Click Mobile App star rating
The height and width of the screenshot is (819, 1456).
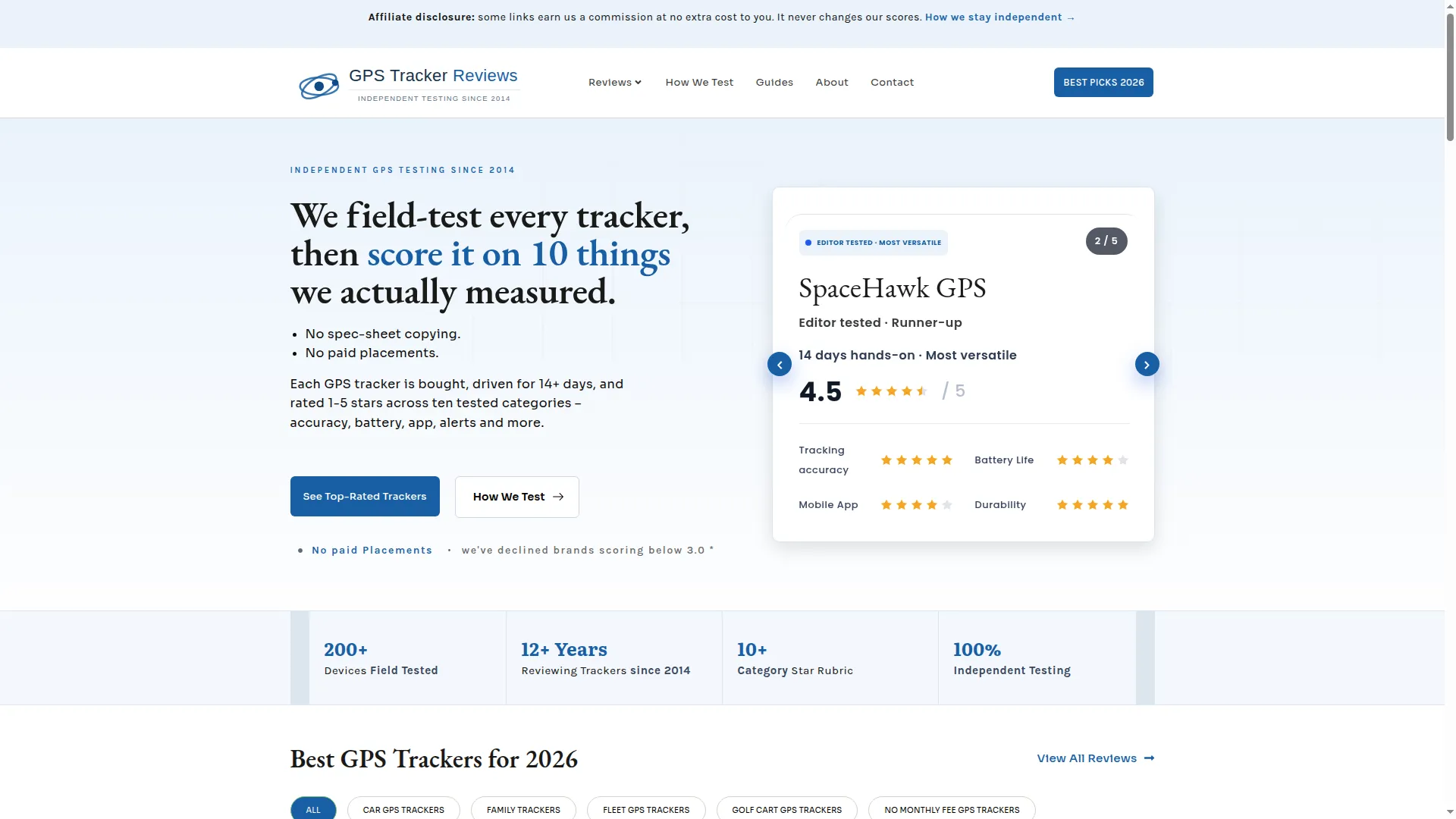[x=916, y=505]
